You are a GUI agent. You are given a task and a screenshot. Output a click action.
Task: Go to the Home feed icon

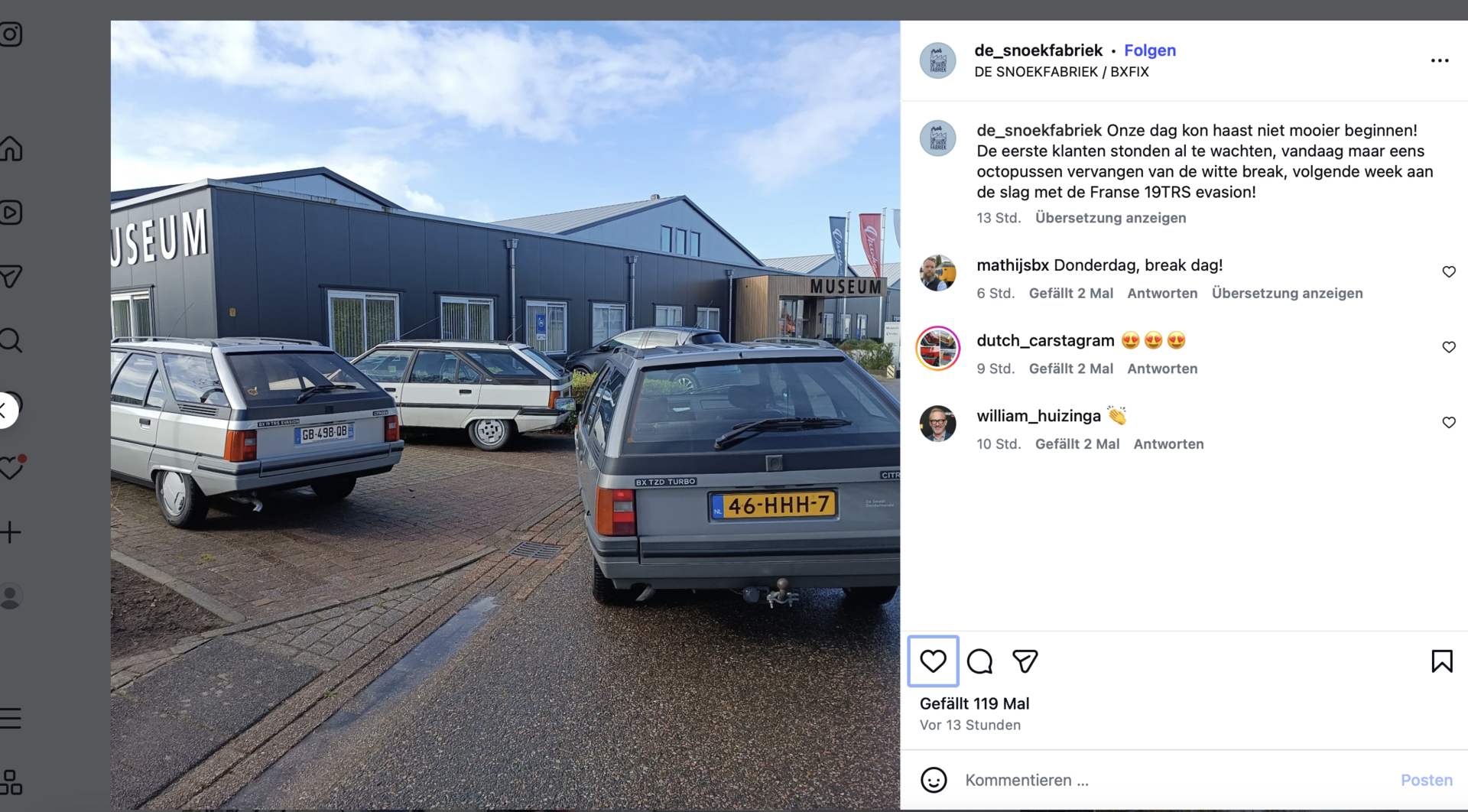pyautogui.click(x=11, y=149)
